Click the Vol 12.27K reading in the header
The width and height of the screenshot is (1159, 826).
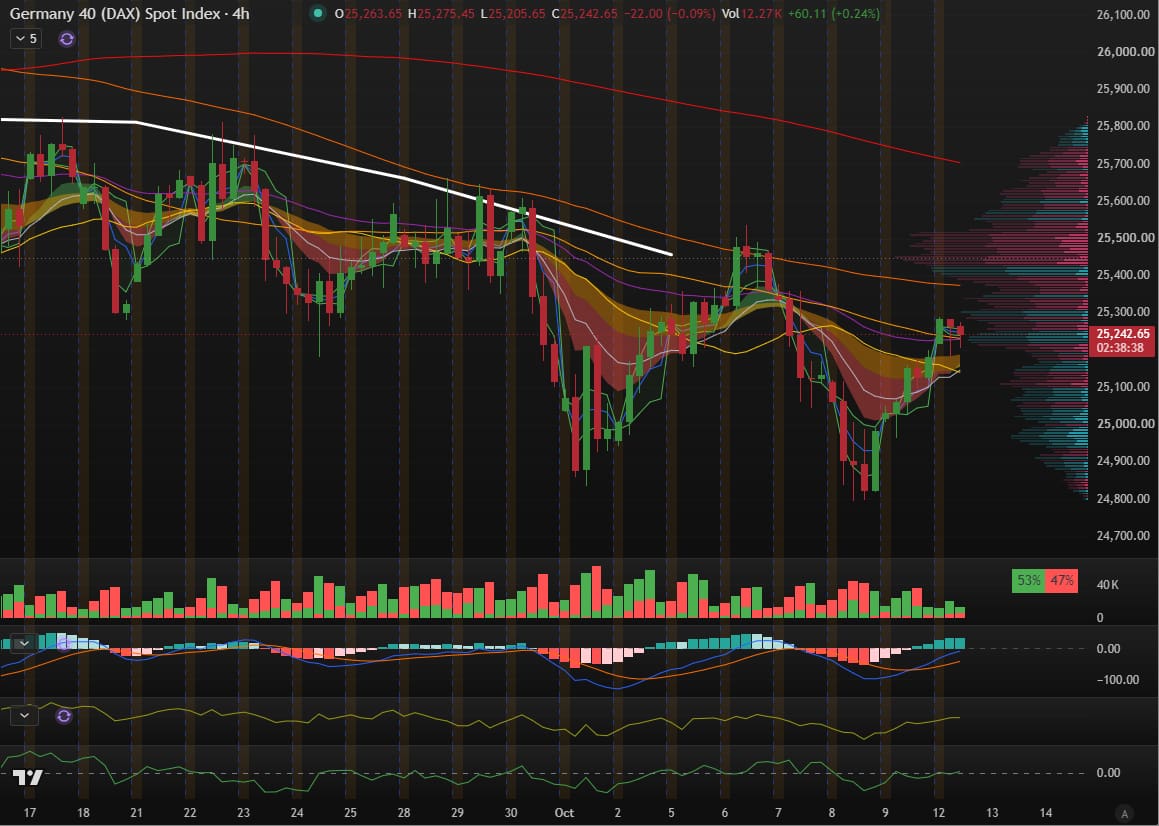tap(752, 13)
